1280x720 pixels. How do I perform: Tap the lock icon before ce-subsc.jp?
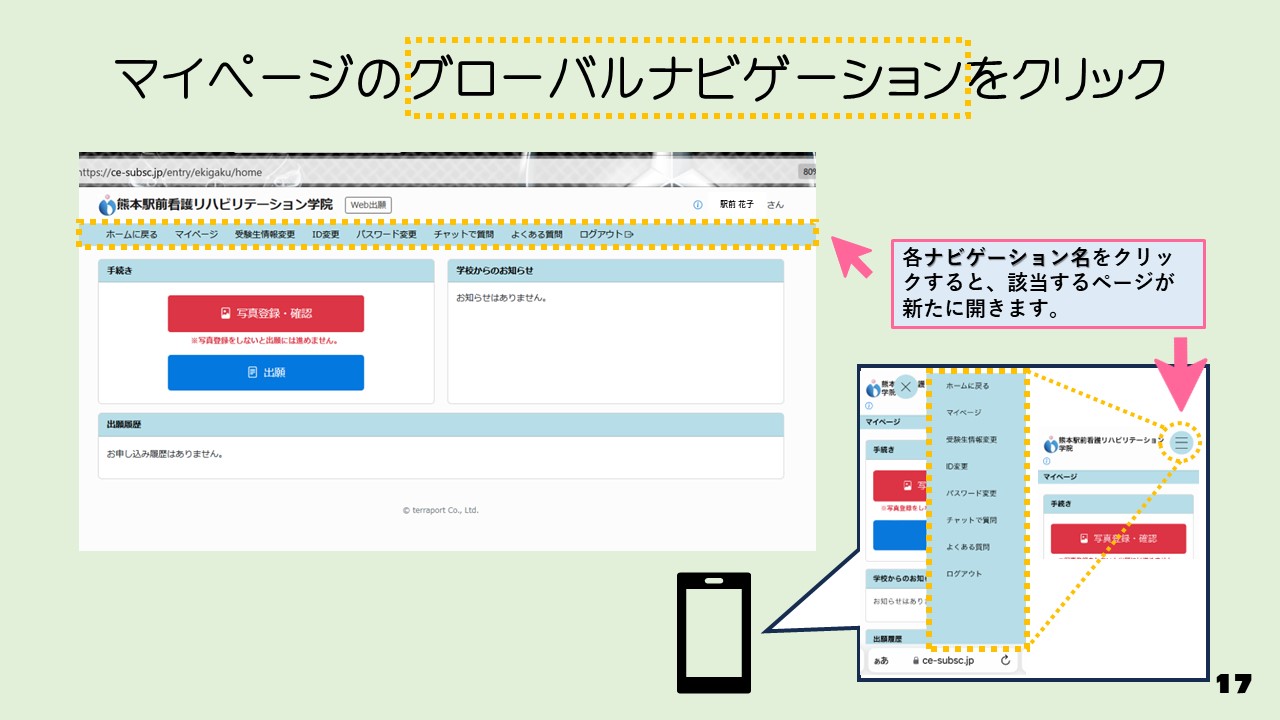click(914, 660)
